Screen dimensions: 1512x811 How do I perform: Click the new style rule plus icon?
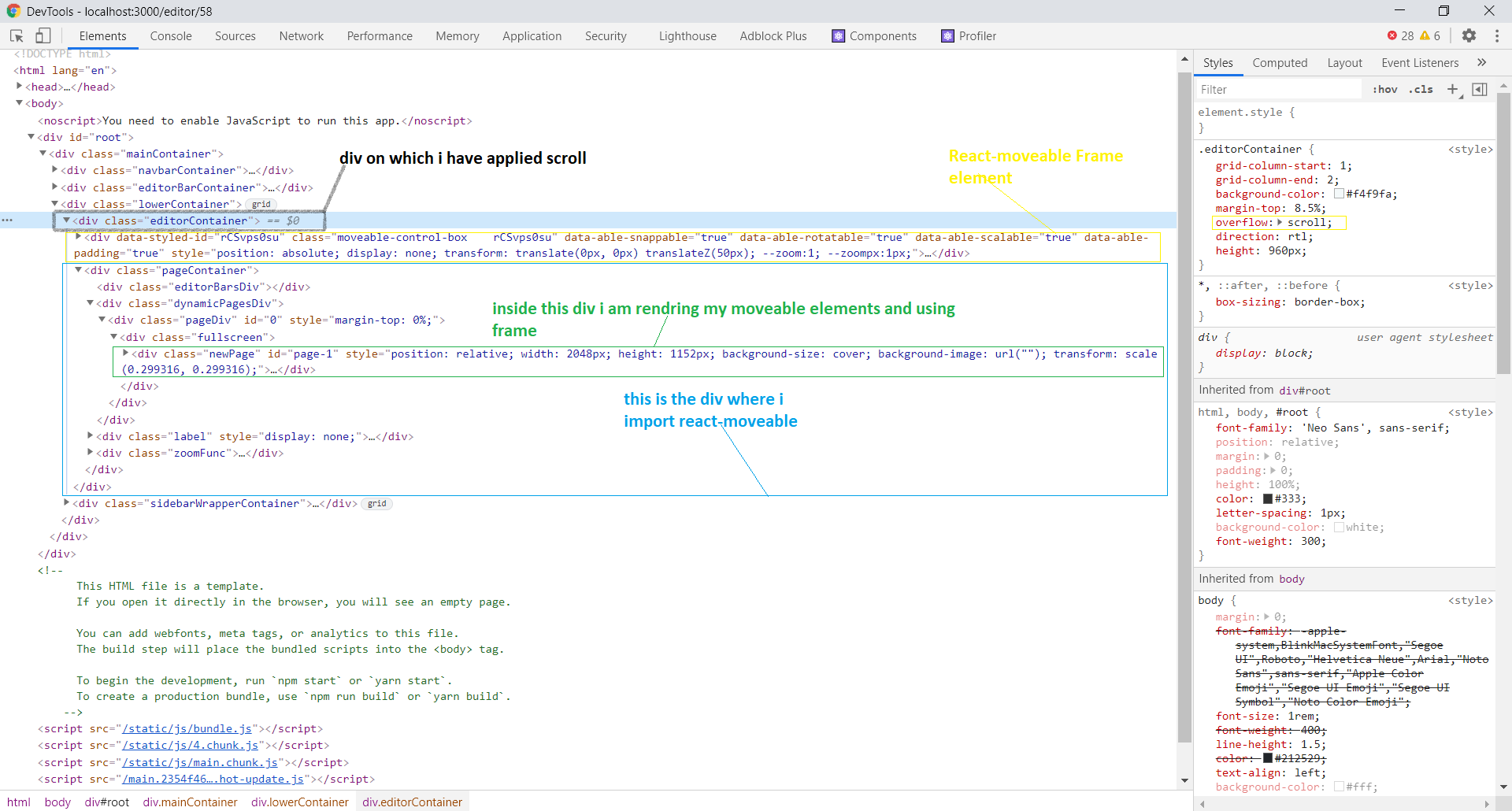1453,89
